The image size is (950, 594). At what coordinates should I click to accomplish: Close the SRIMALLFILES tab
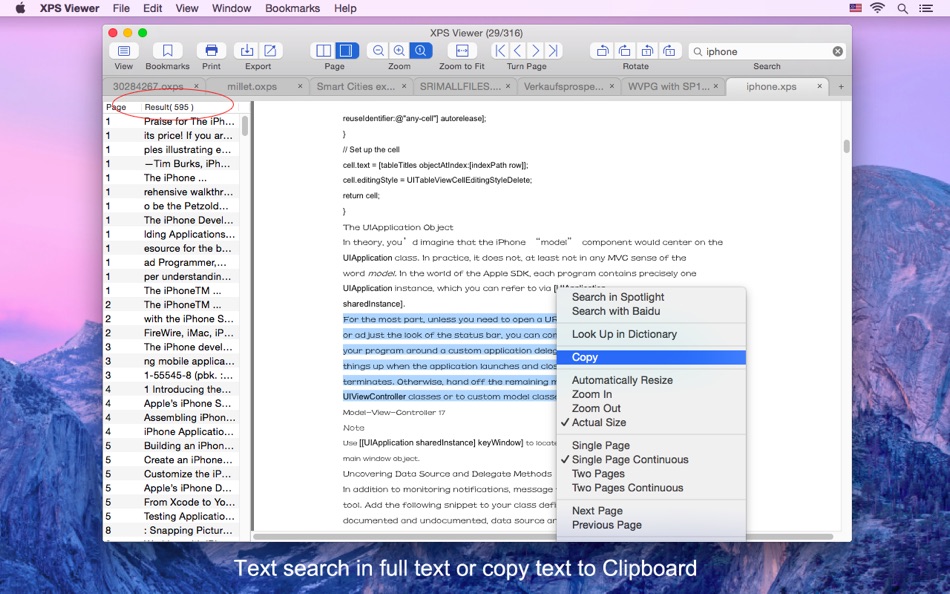click(508, 86)
